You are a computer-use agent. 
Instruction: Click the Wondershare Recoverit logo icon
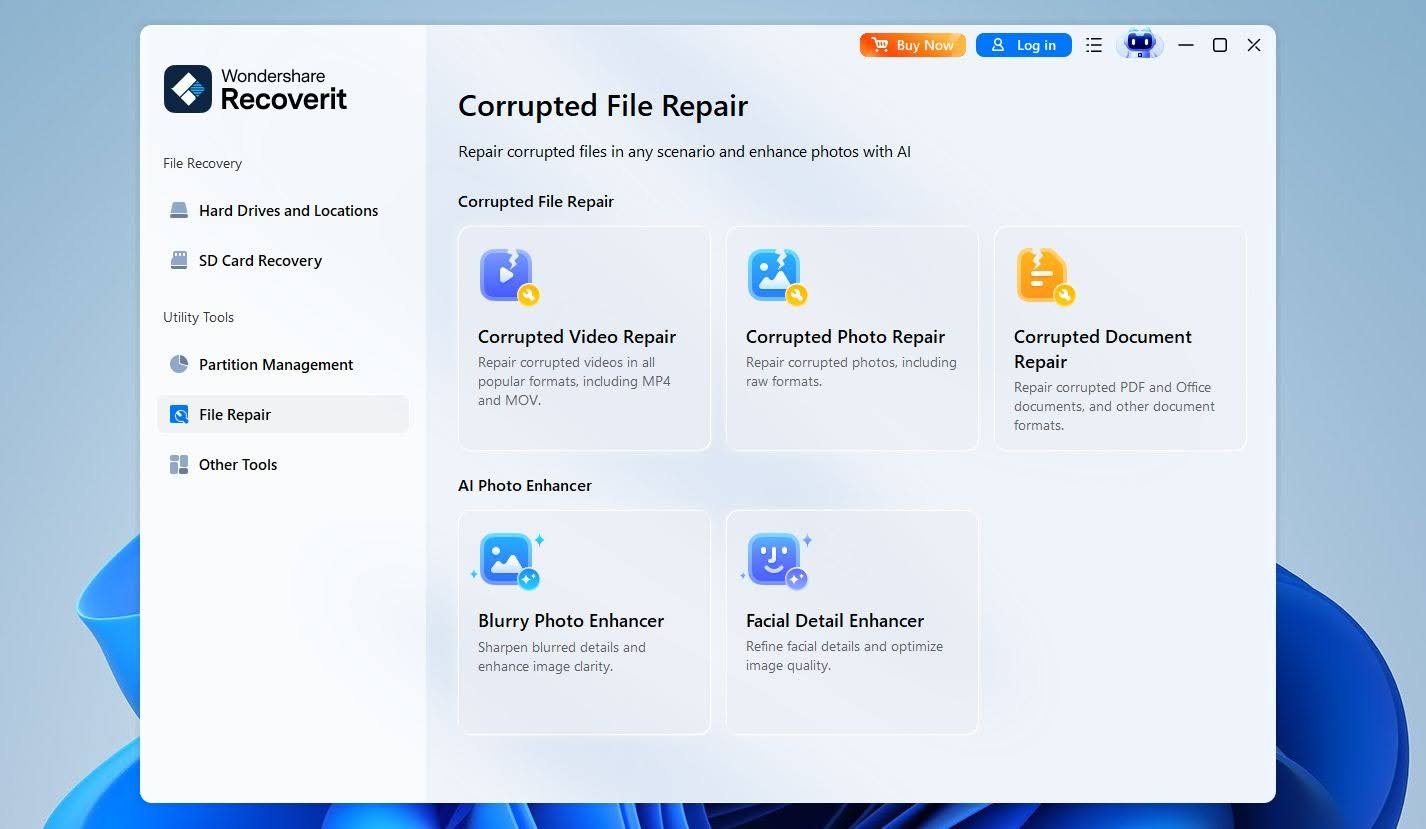click(188, 89)
